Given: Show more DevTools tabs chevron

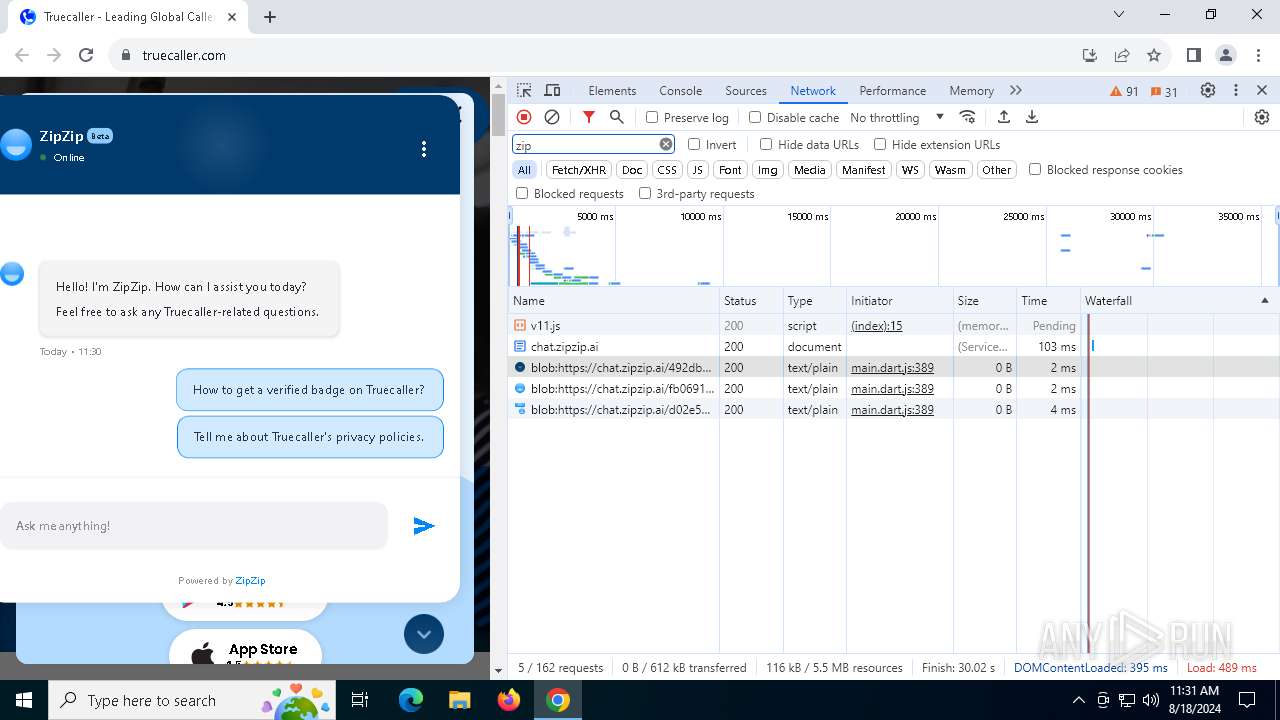Looking at the screenshot, I should coord(1016,90).
